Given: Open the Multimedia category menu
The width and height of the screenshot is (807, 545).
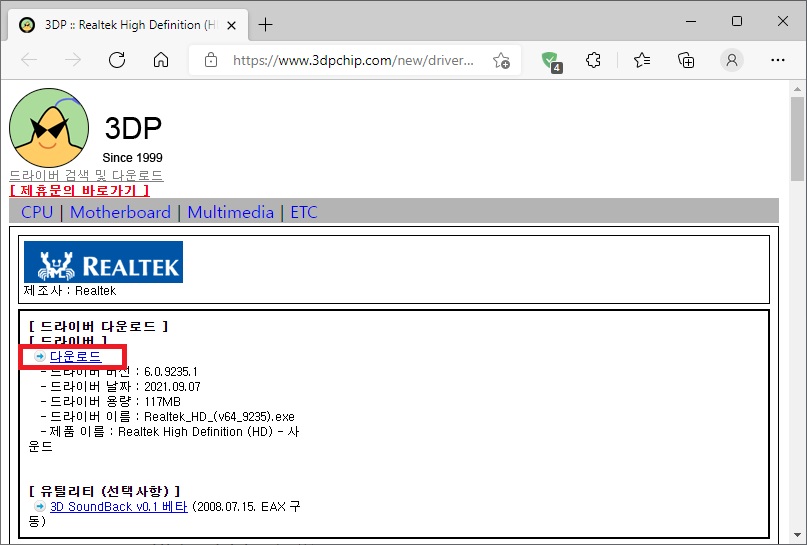Looking at the screenshot, I should (x=231, y=212).
